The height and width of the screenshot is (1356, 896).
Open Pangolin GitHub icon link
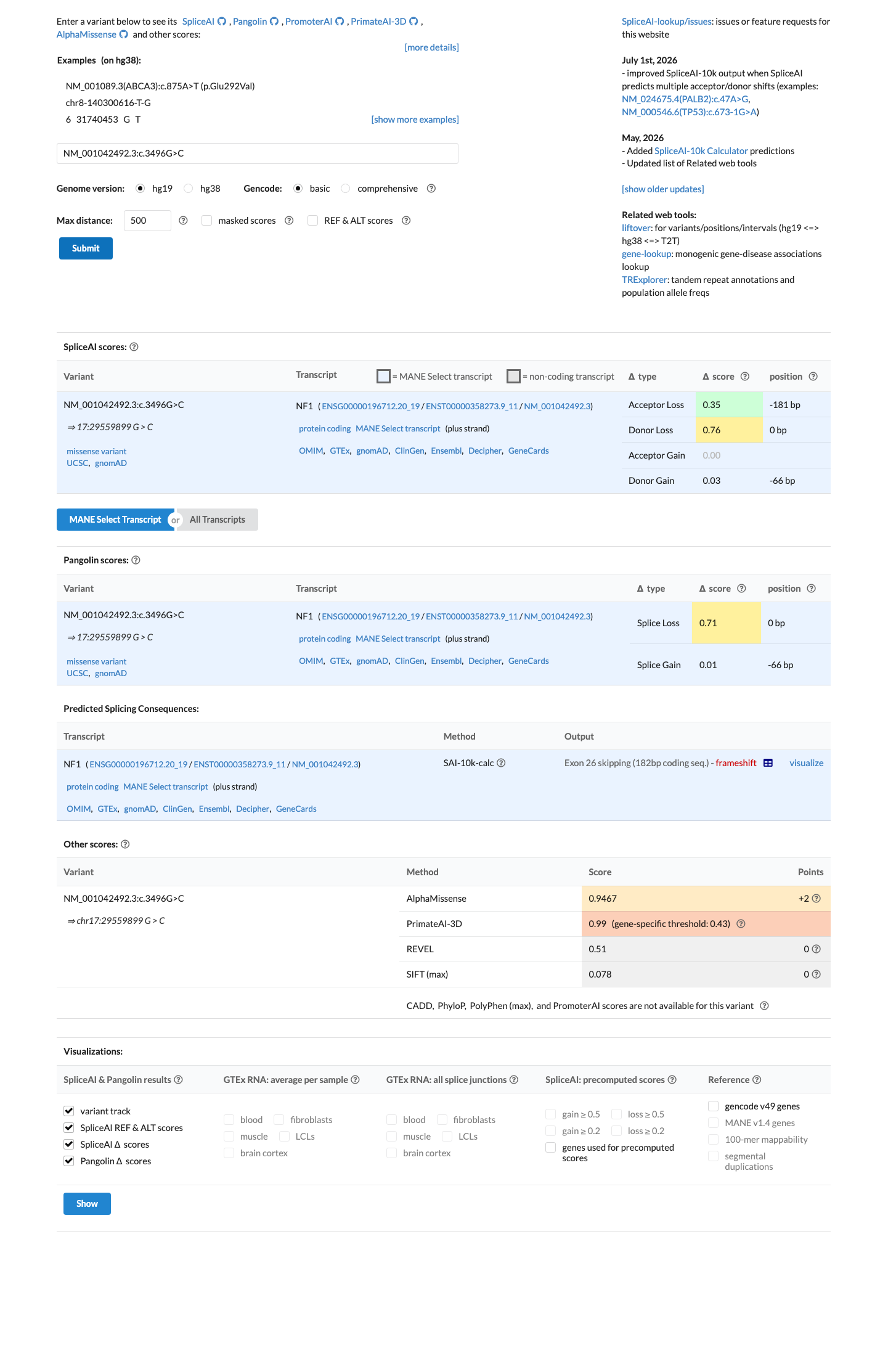coord(274,22)
